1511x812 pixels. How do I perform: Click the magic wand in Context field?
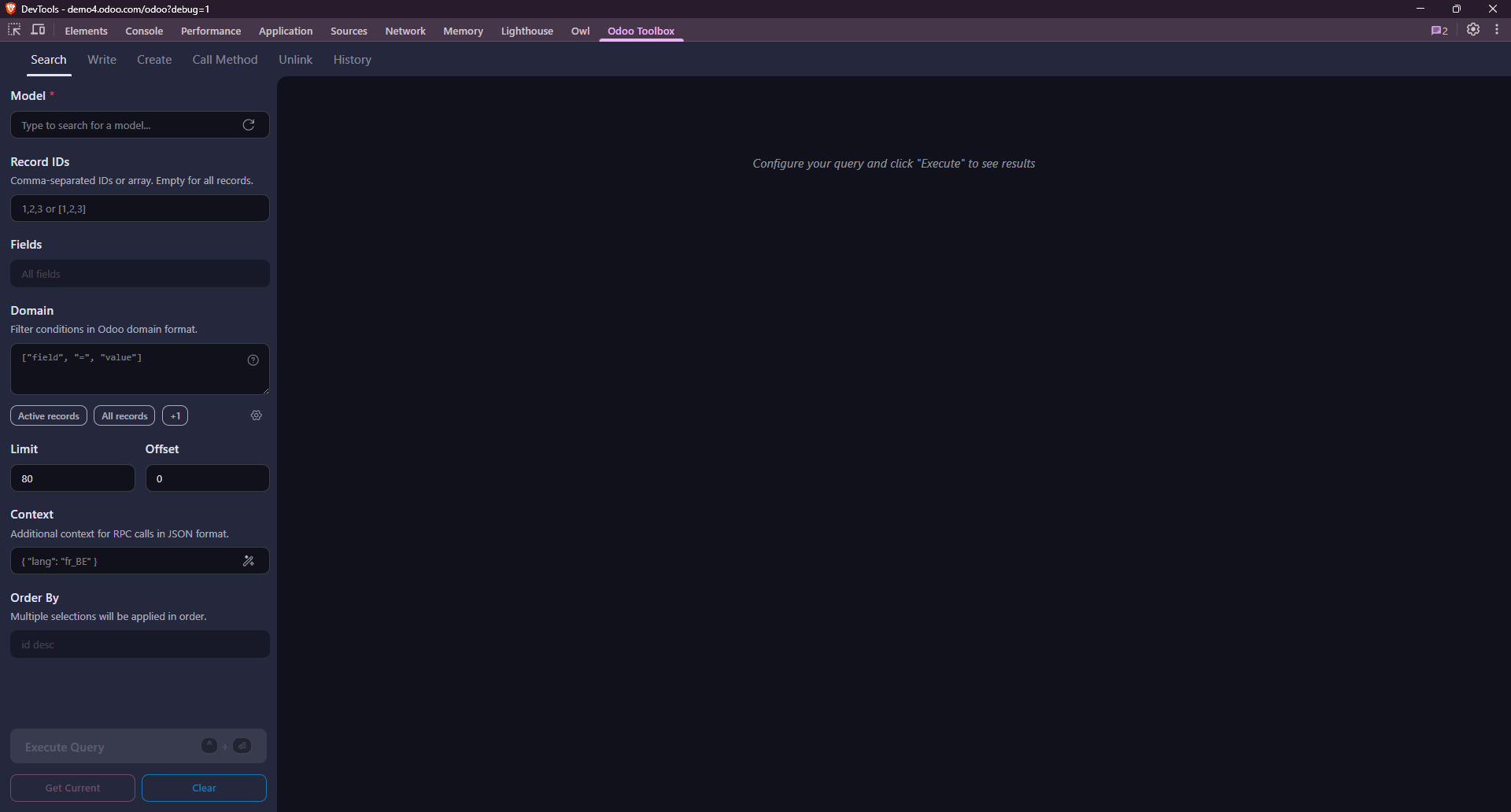click(249, 560)
